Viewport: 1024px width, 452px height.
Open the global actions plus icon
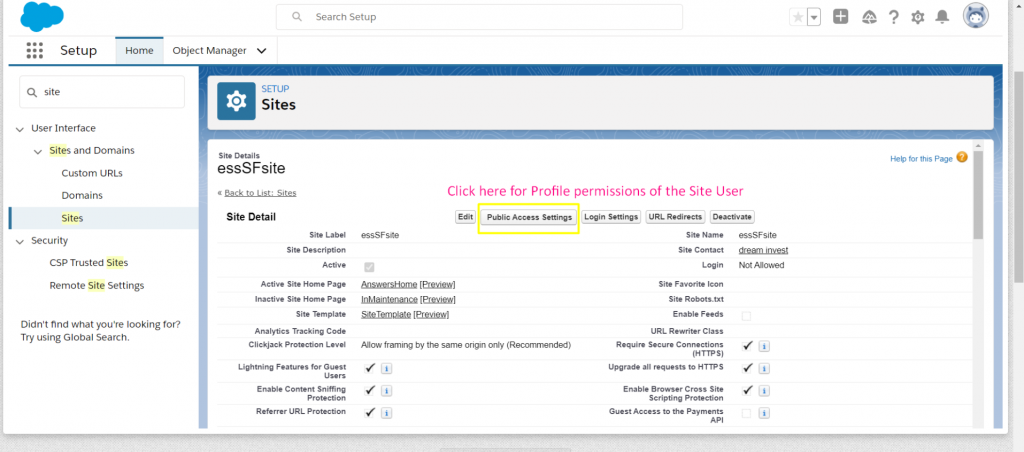point(841,17)
